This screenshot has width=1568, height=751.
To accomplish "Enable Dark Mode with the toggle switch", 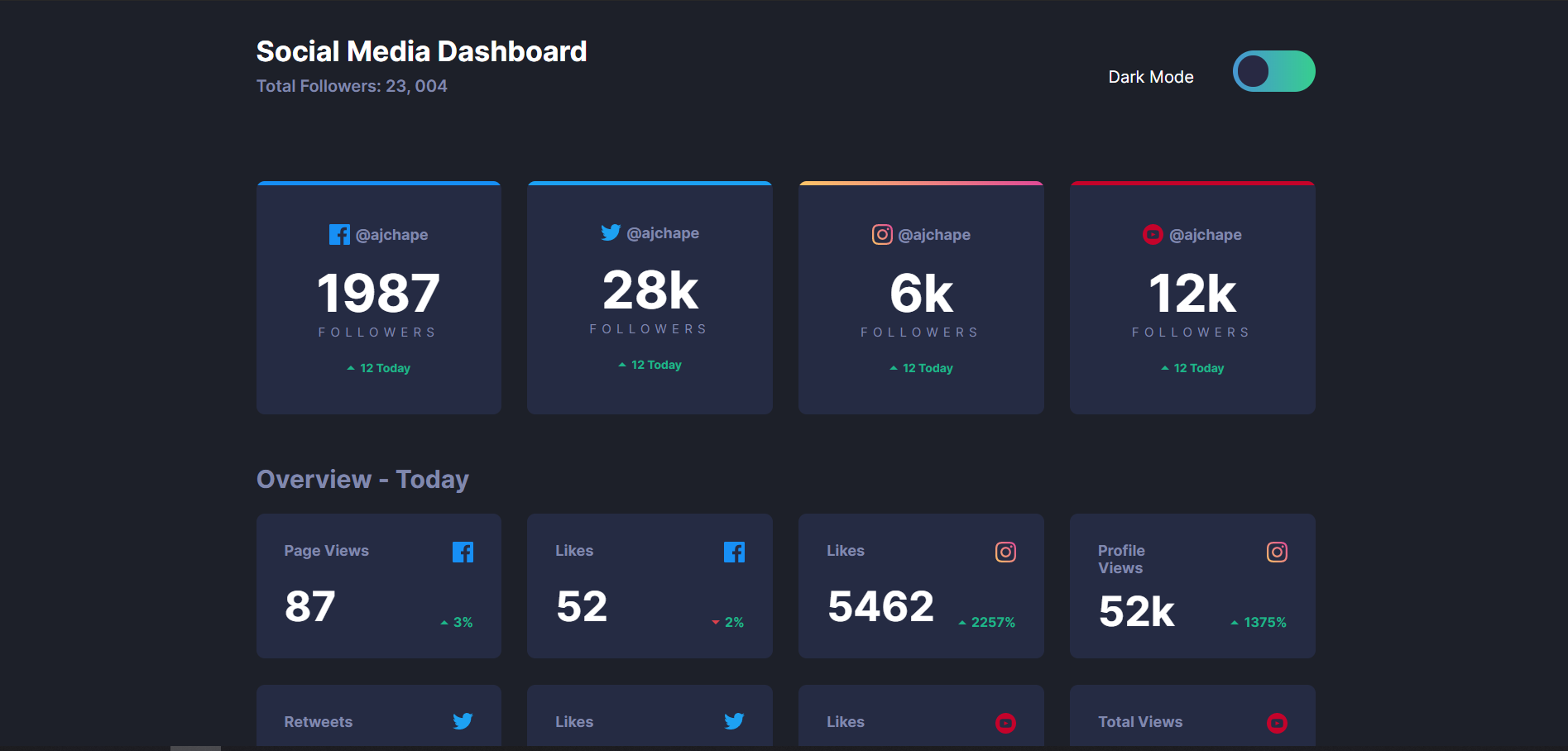I will coord(1273,71).
